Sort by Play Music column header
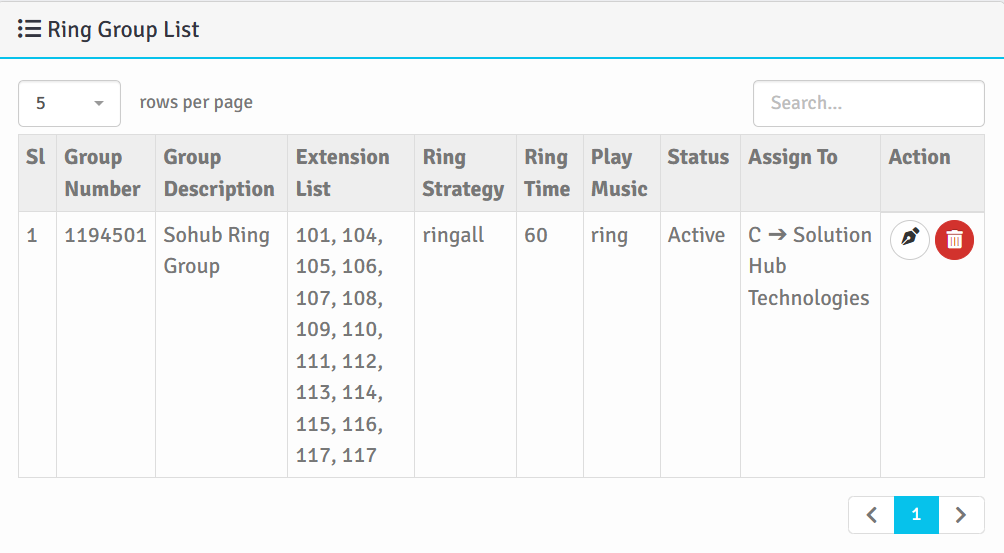 (619, 173)
